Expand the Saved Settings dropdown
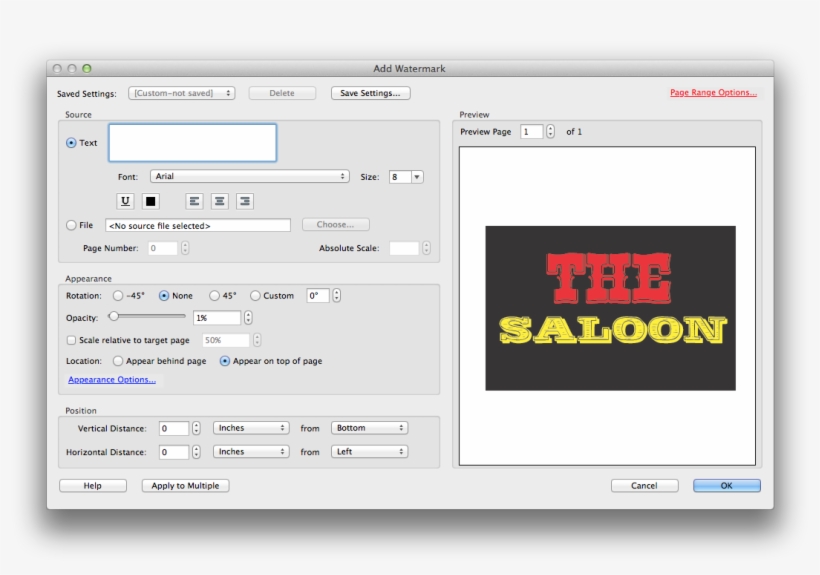 click(x=181, y=93)
